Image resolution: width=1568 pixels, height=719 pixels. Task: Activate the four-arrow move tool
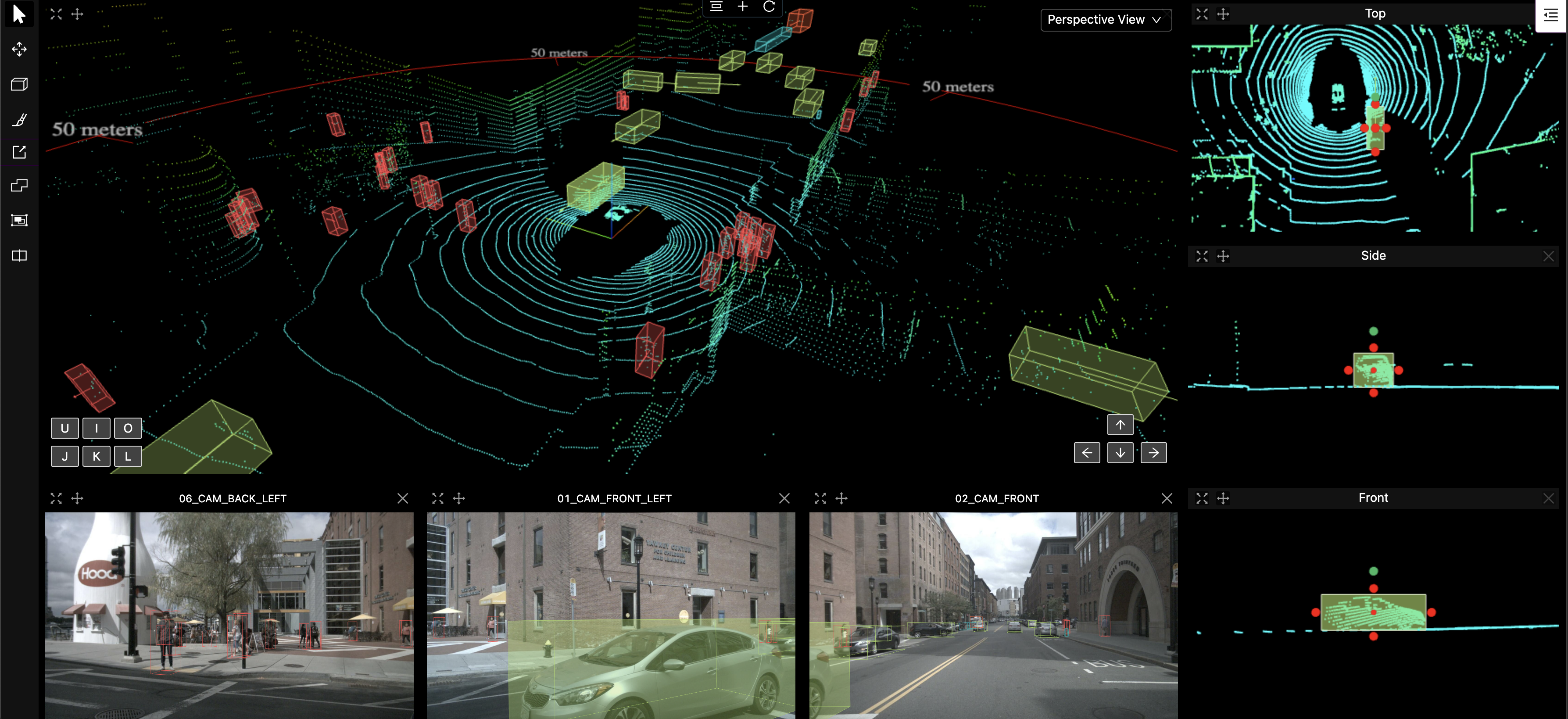click(19, 49)
